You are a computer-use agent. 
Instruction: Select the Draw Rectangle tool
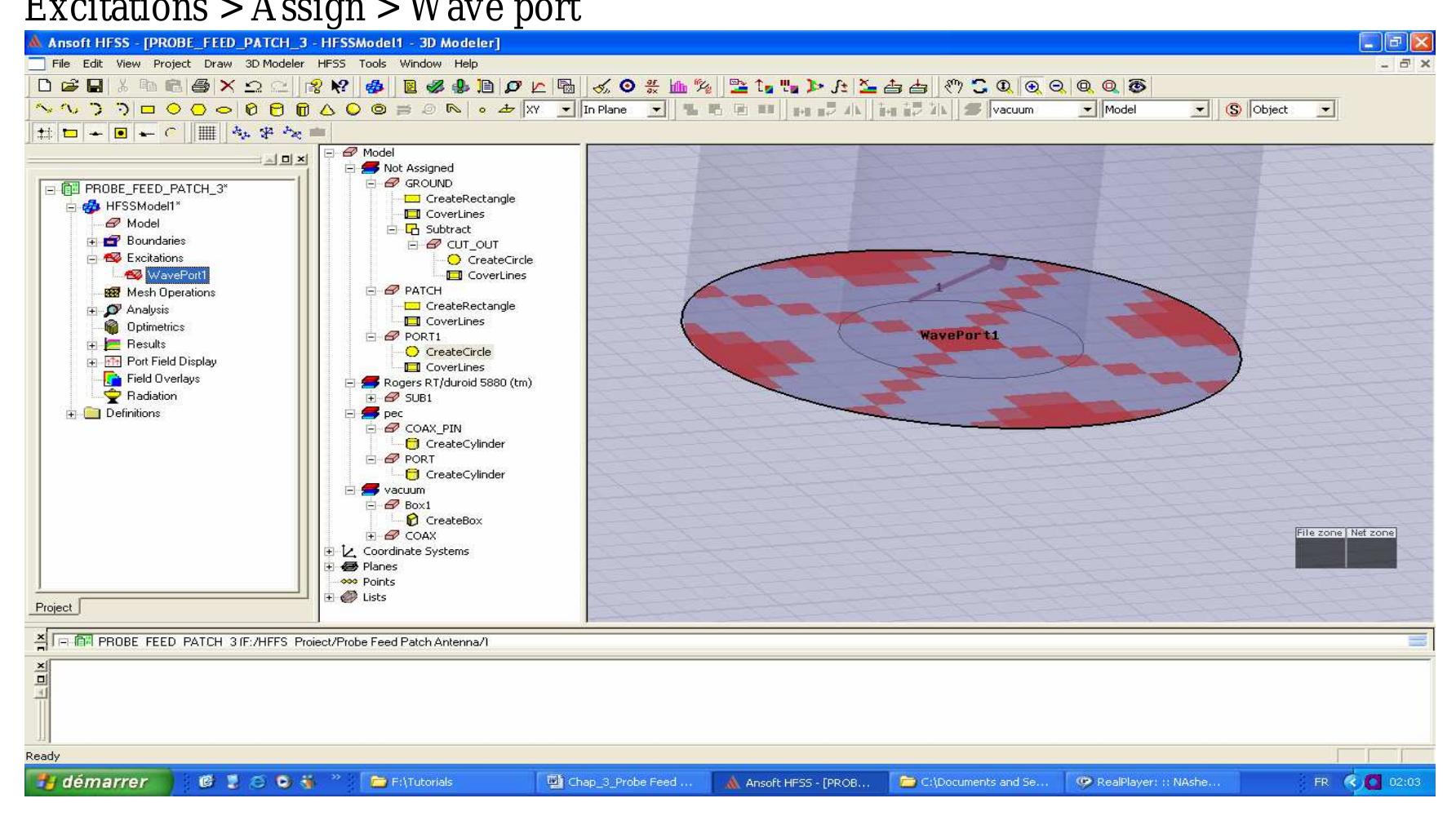tap(149, 110)
